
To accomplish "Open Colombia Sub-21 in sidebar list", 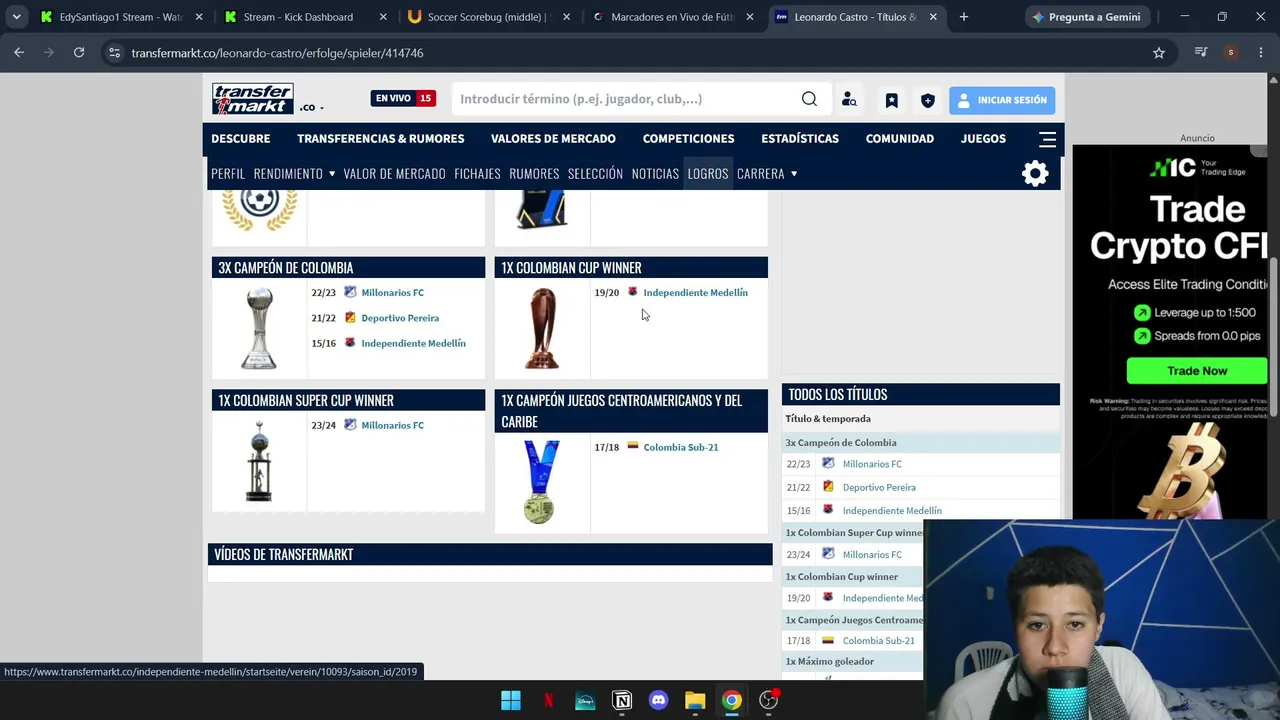I will tap(878, 641).
